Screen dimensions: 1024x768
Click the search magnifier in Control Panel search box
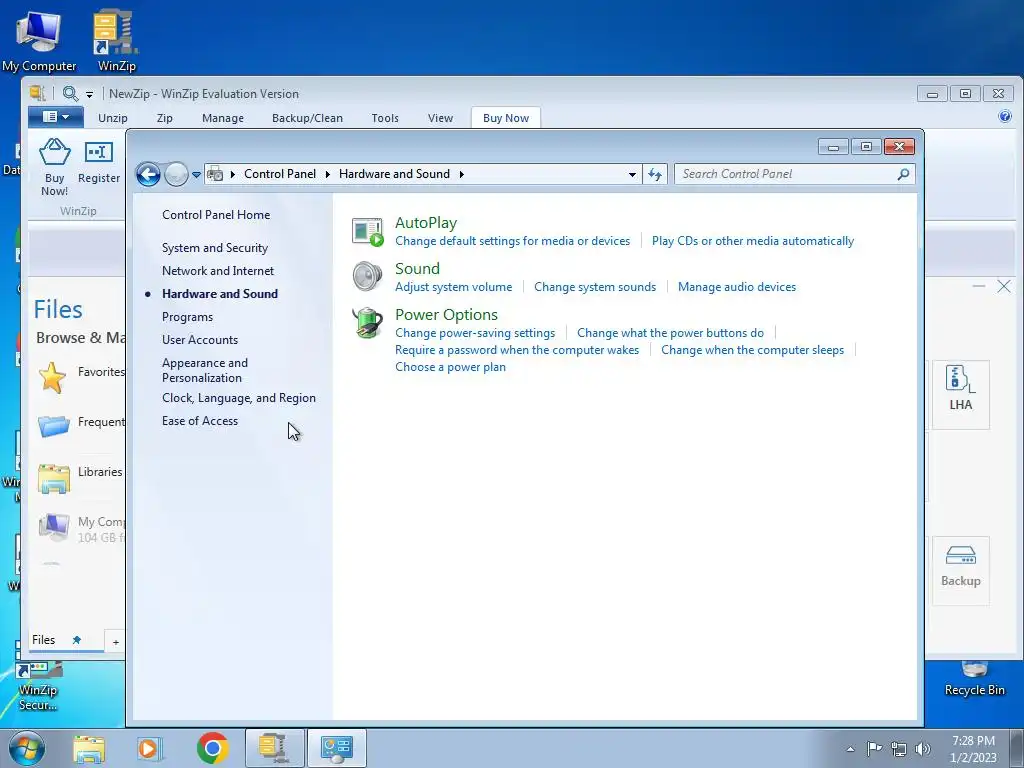pyautogui.click(x=903, y=174)
